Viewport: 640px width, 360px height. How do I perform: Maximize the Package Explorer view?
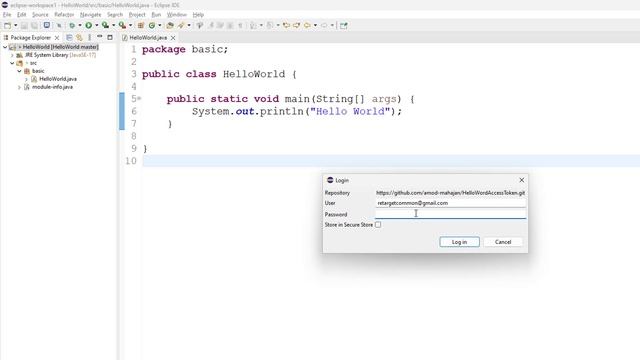110,37
